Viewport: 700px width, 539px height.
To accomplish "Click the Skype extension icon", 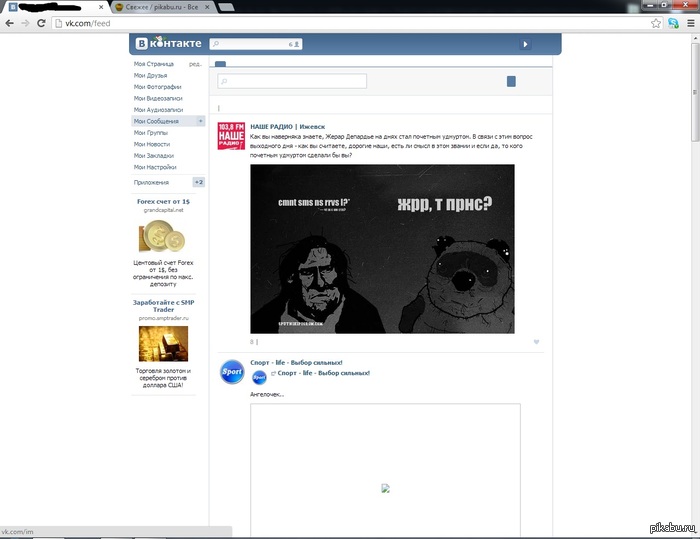I will click(673, 23).
